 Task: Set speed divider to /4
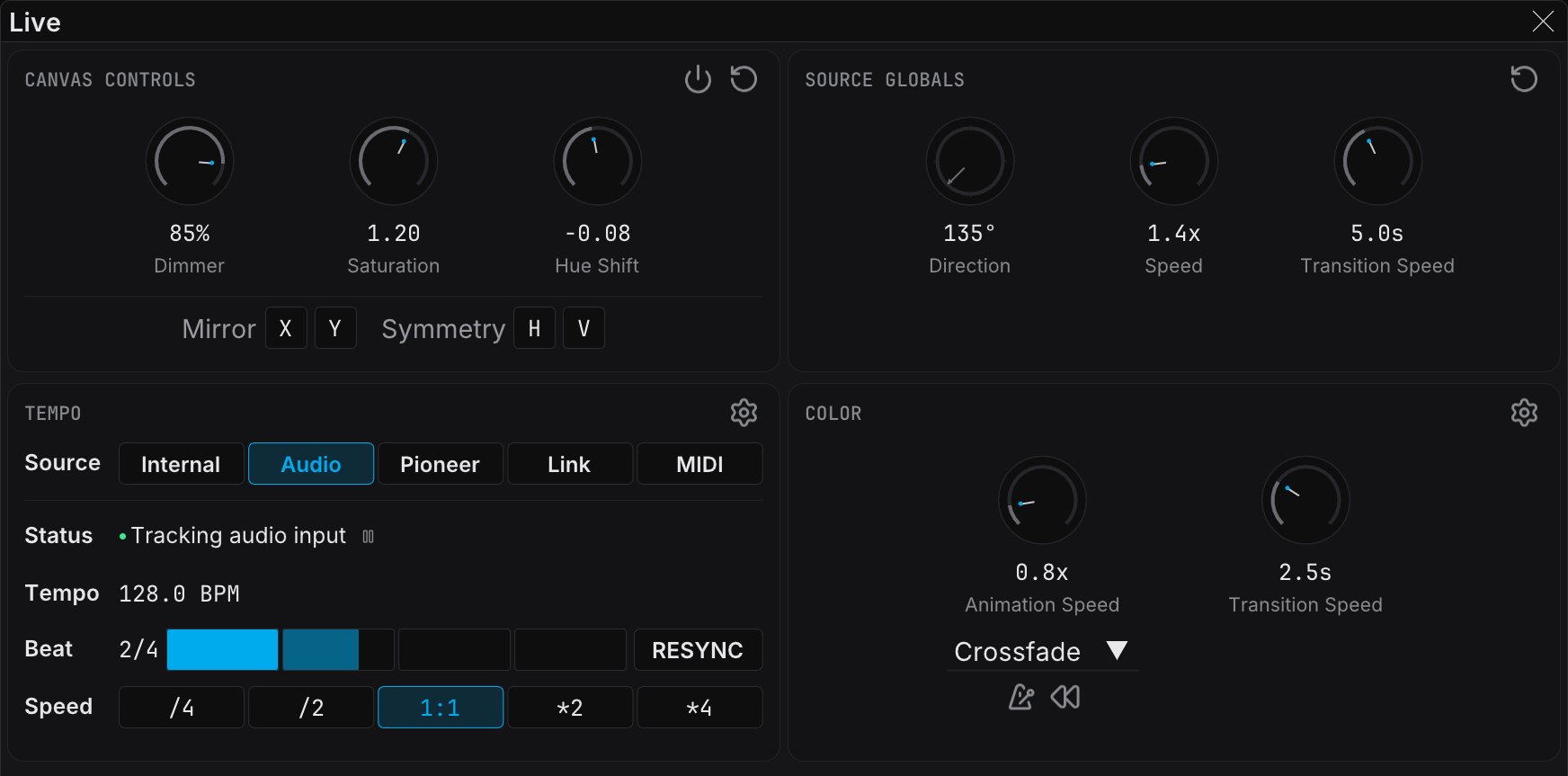[x=181, y=708]
